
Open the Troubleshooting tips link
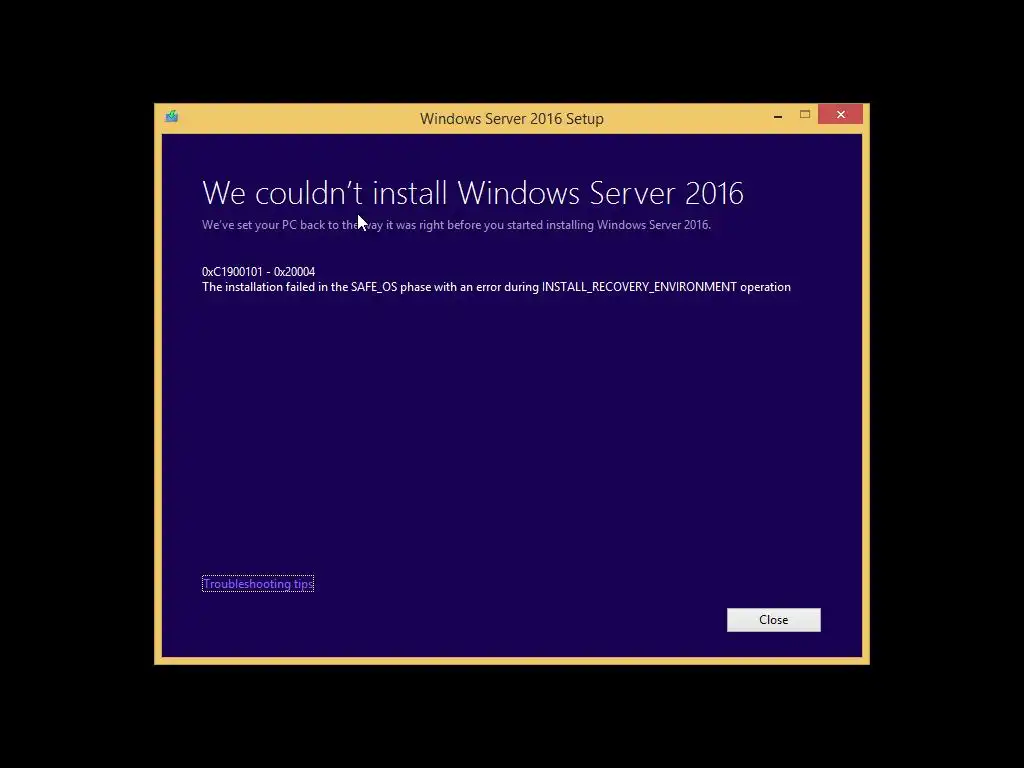click(258, 584)
